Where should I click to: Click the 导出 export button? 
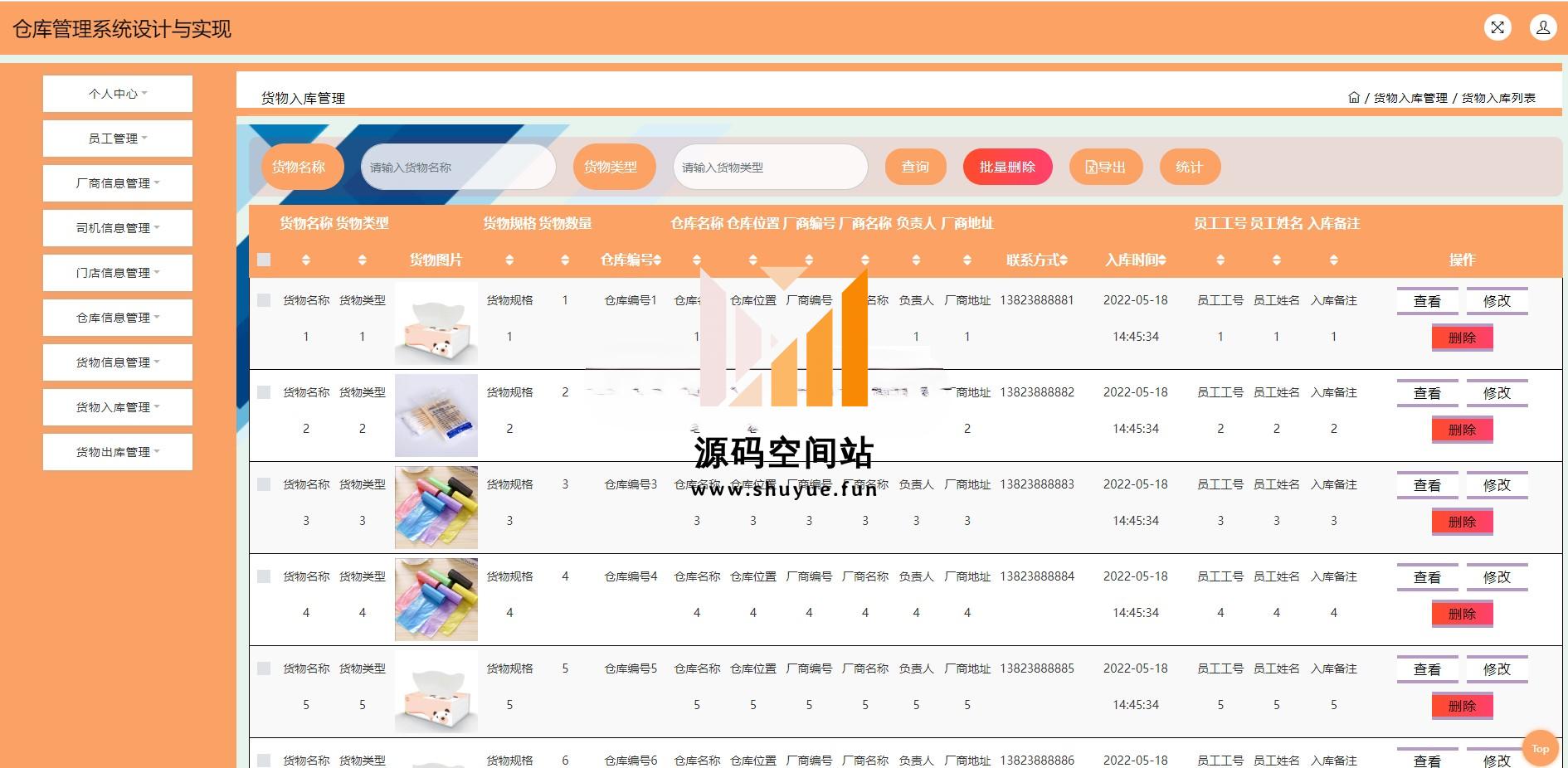coord(1106,167)
